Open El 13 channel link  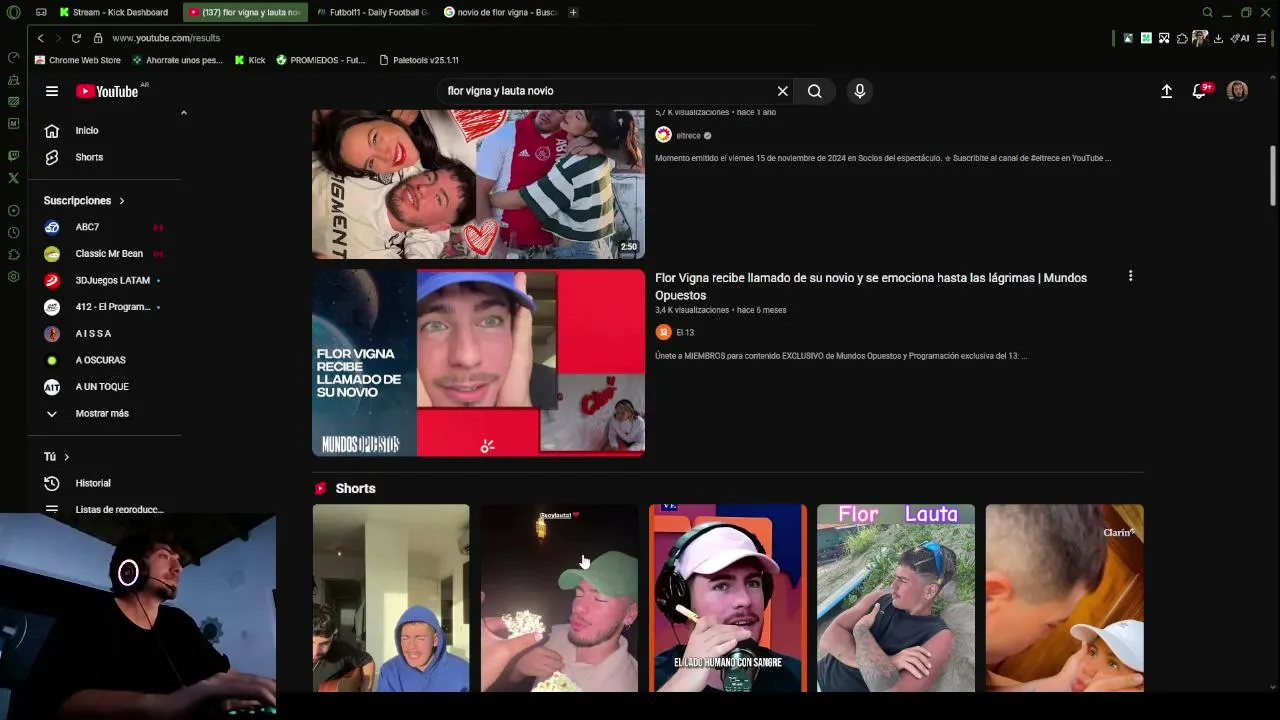pyautogui.click(x=685, y=332)
